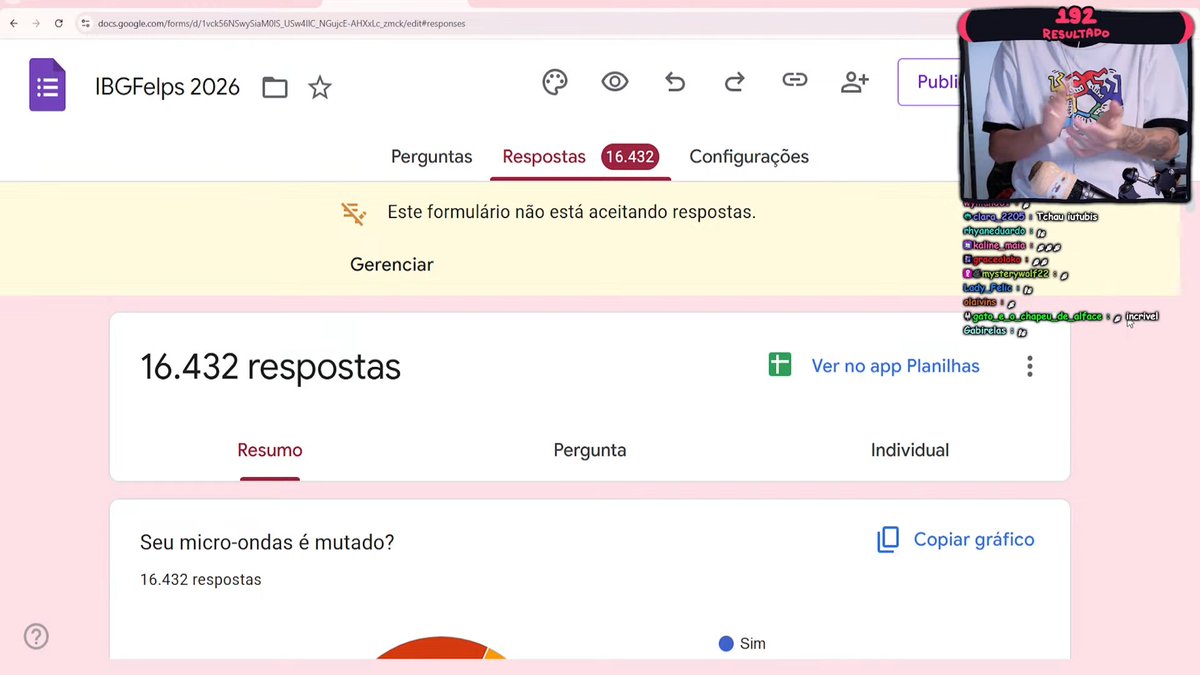
Task: Switch to the Individual responses view
Action: click(x=909, y=450)
